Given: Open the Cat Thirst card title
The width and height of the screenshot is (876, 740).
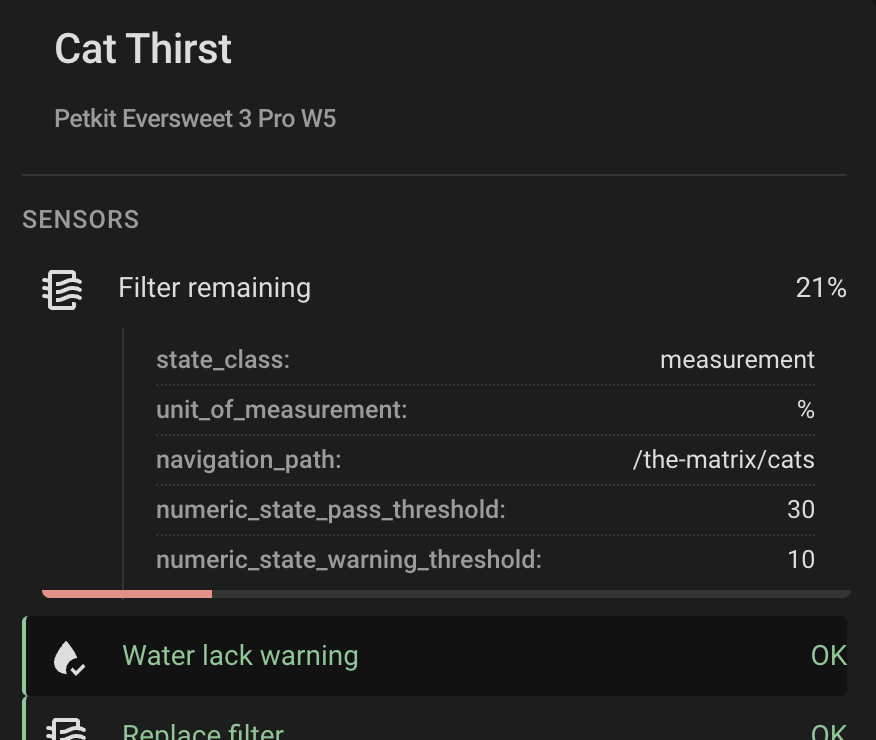Looking at the screenshot, I should [x=143, y=49].
